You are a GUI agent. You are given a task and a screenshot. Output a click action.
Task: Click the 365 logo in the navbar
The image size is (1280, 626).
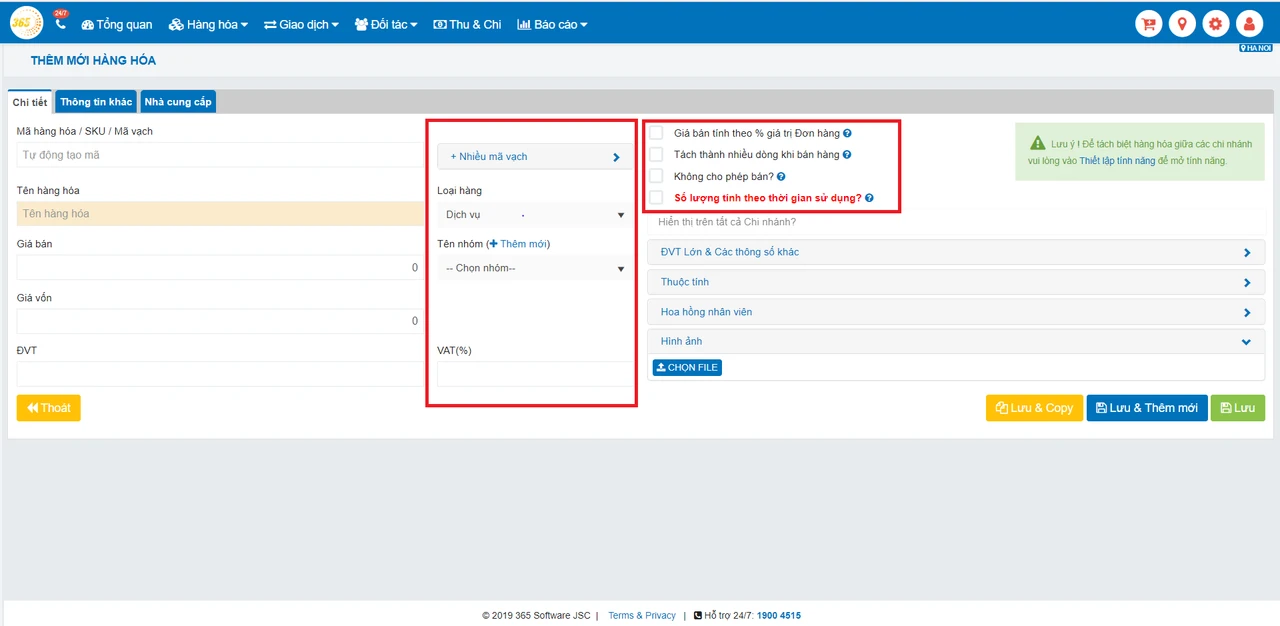coord(26,22)
